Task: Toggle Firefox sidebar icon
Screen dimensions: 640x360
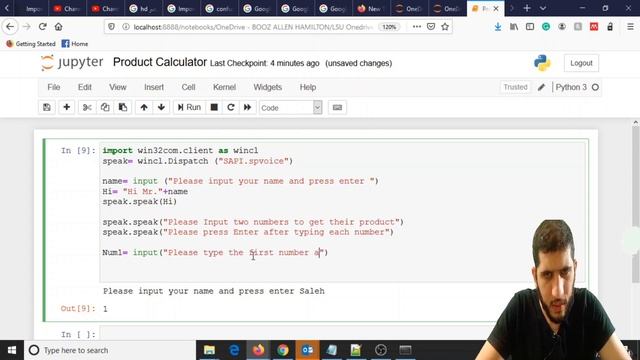Action: click(530, 27)
